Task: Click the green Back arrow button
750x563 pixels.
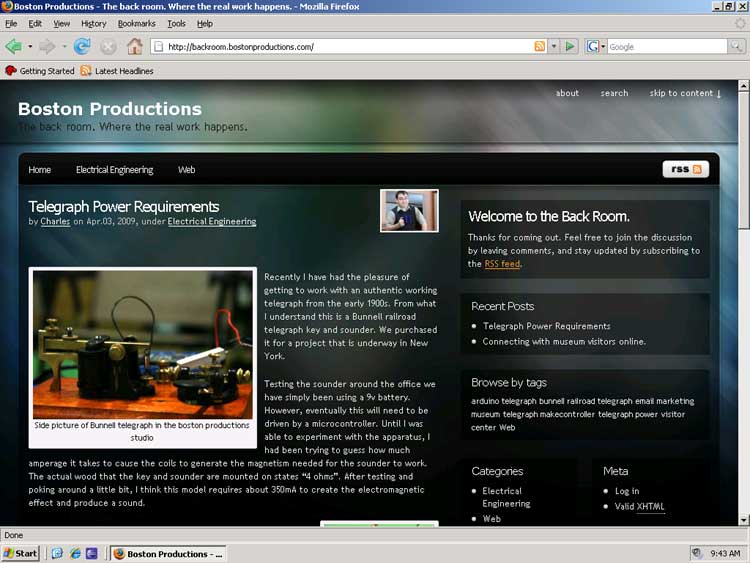Action: (13, 46)
